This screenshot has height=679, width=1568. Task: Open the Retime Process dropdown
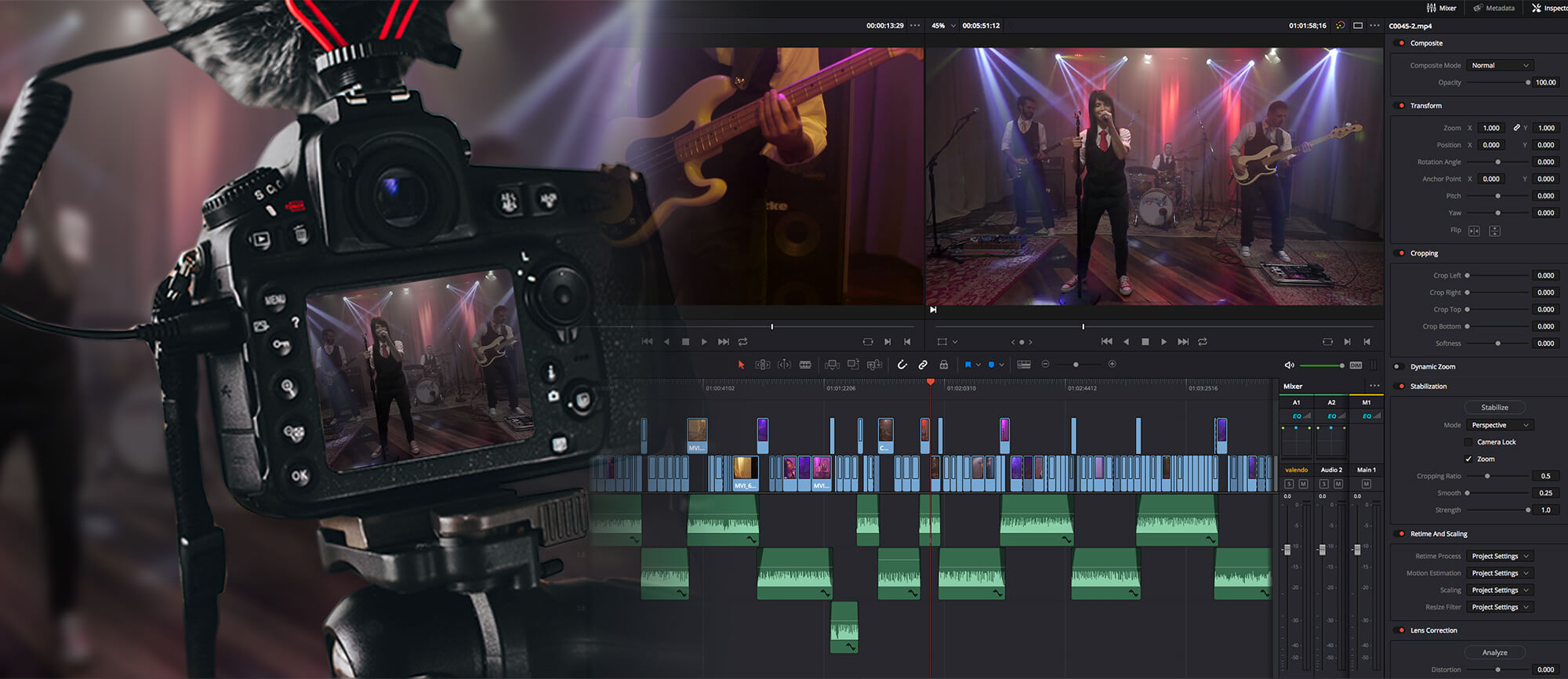click(1499, 557)
